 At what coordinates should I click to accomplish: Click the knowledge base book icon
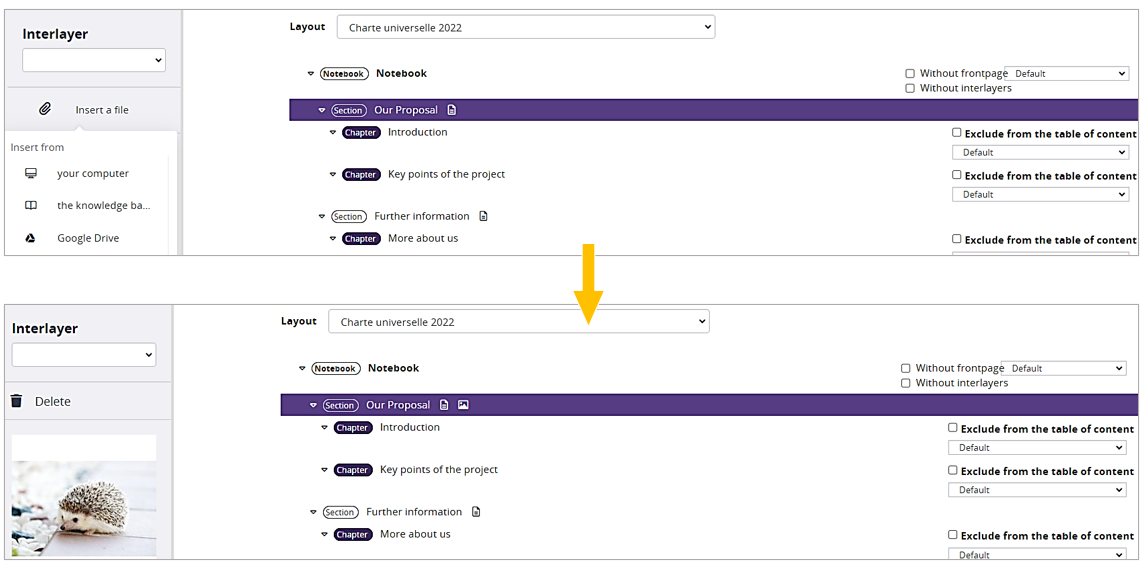(x=31, y=205)
